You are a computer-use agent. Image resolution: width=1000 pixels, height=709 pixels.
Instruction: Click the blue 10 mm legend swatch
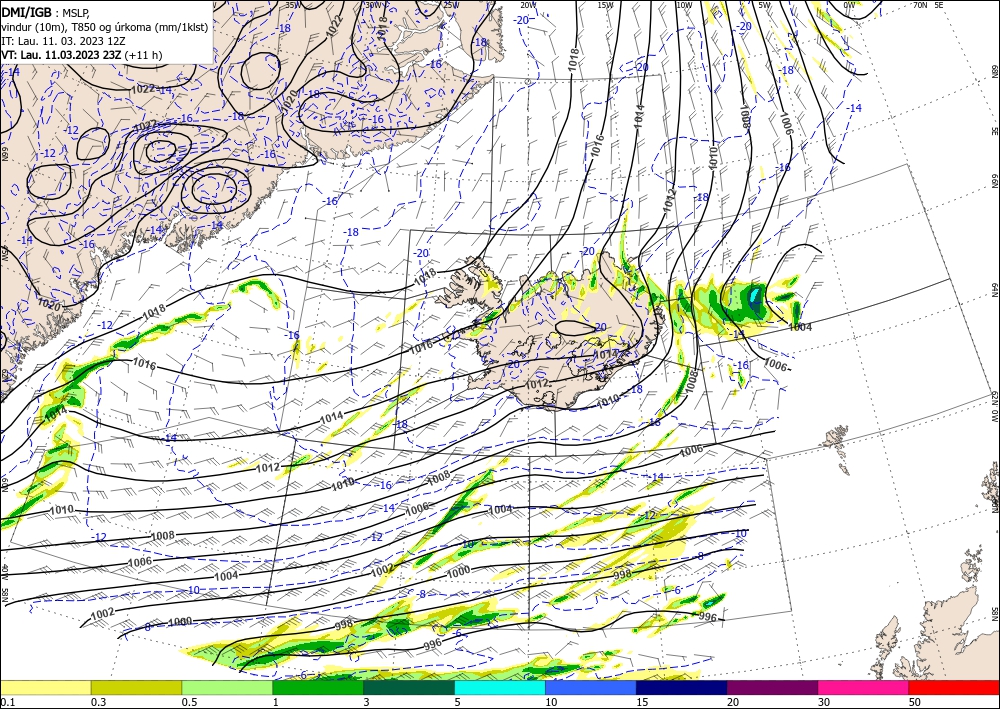(x=591, y=688)
